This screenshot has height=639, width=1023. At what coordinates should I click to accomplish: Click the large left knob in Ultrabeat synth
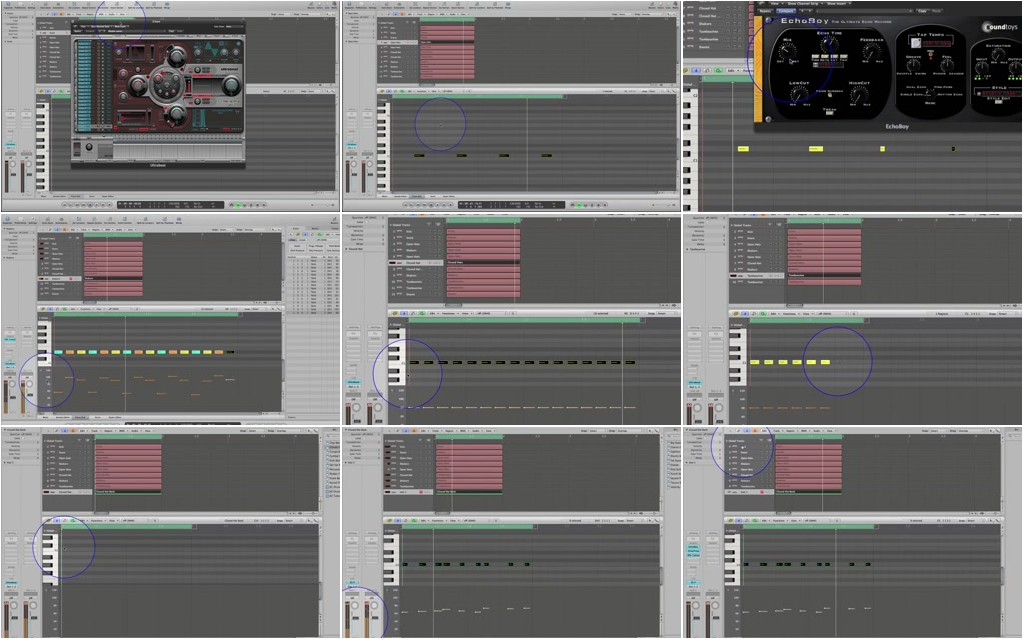(138, 84)
